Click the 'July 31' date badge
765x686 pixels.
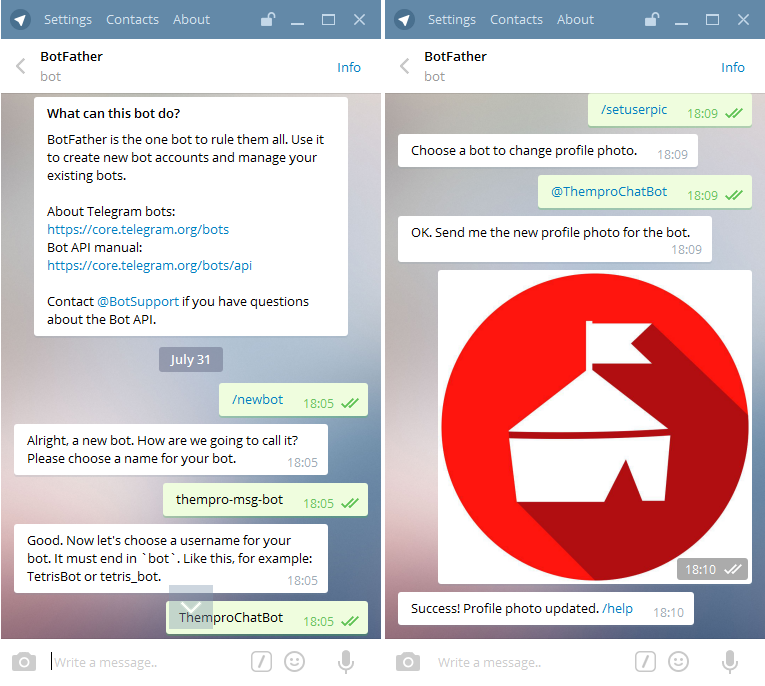pos(191,360)
